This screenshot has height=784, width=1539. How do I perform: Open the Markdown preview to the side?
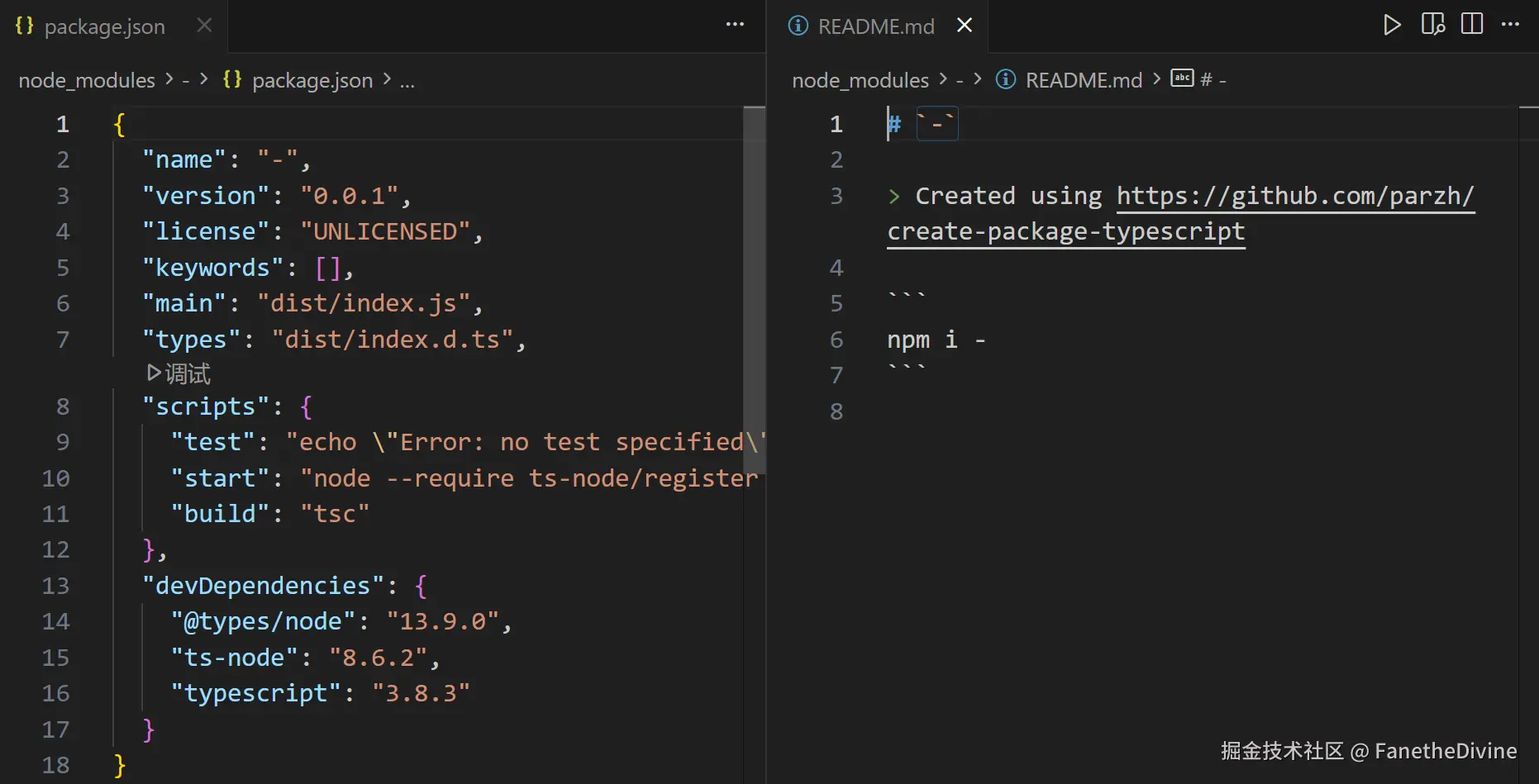[1432, 25]
